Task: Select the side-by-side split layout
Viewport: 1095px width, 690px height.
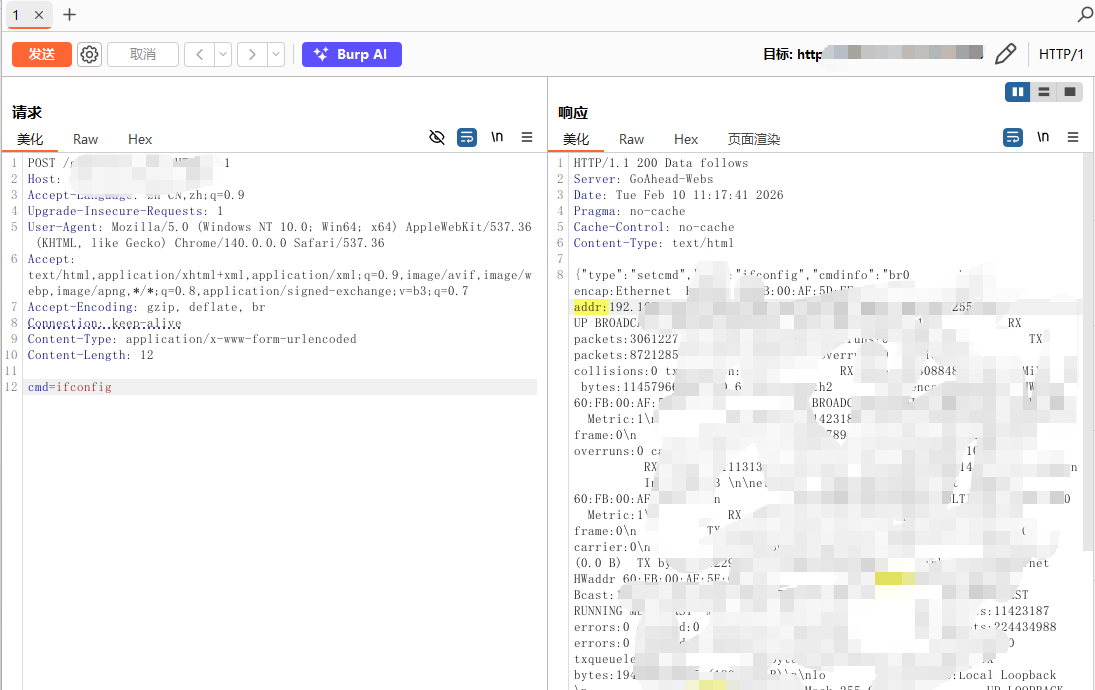Action: coord(1018,92)
